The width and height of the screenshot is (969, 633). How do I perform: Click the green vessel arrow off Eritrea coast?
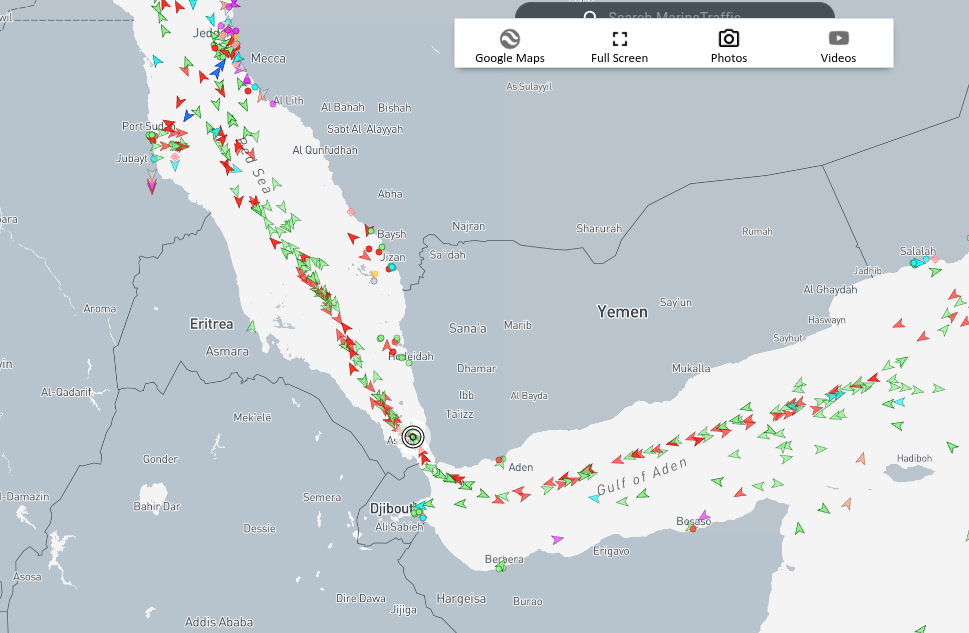click(251, 326)
